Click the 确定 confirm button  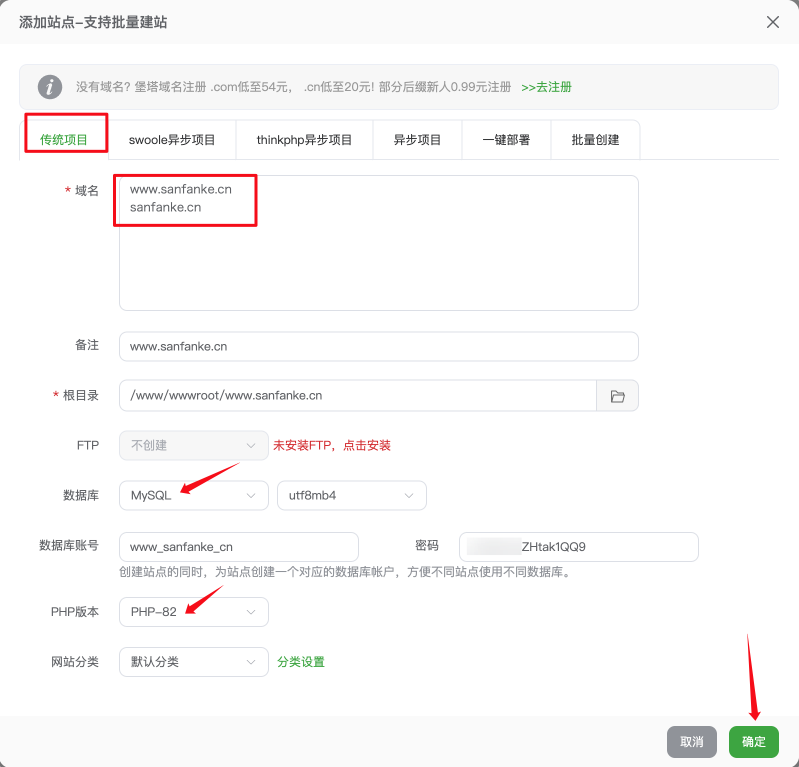753,742
